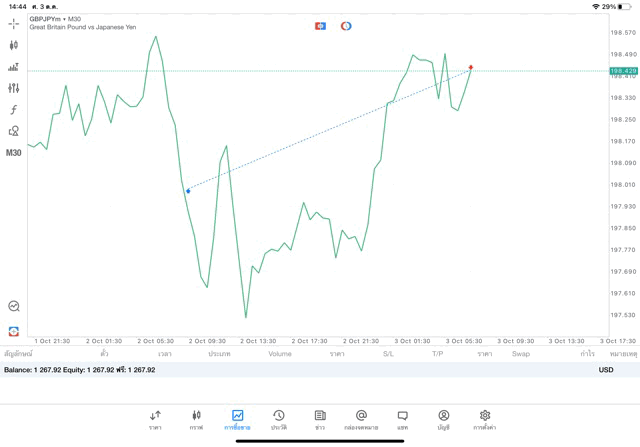Tap the red-blue icon at bottom left
Image resolution: width=640 pixels, height=447 pixels.
tap(13, 330)
